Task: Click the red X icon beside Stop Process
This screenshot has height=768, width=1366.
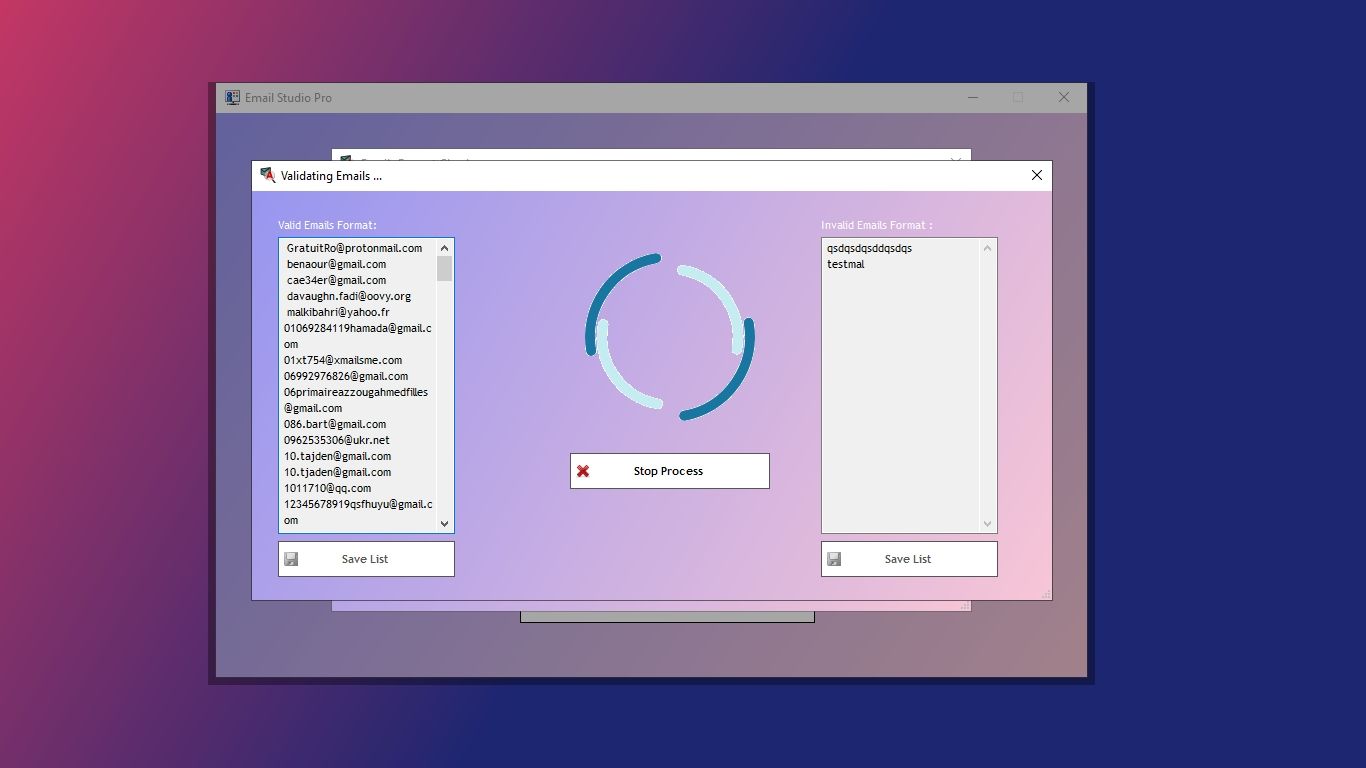Action: [583, 471]
